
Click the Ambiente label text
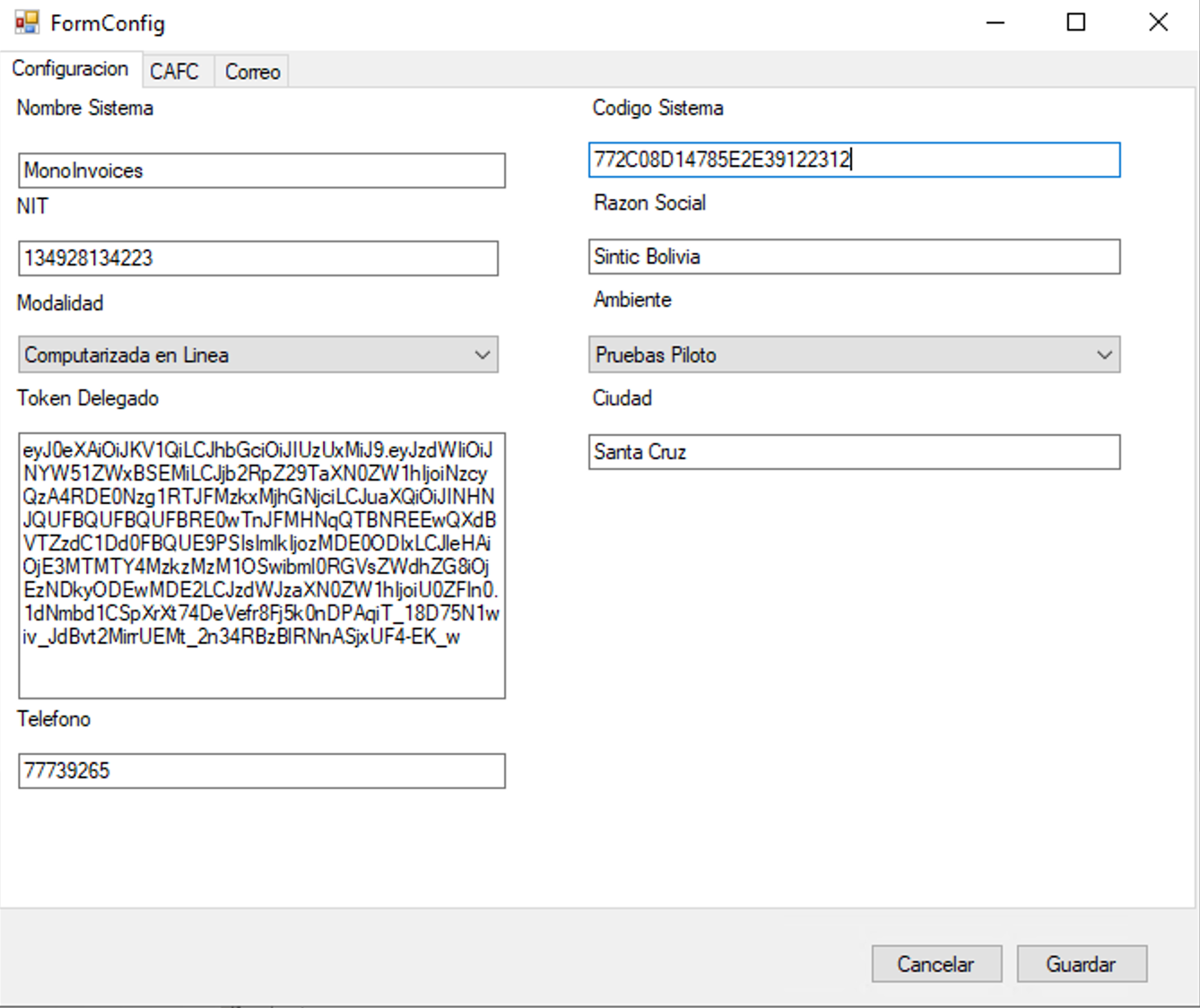tap(632, 300)
